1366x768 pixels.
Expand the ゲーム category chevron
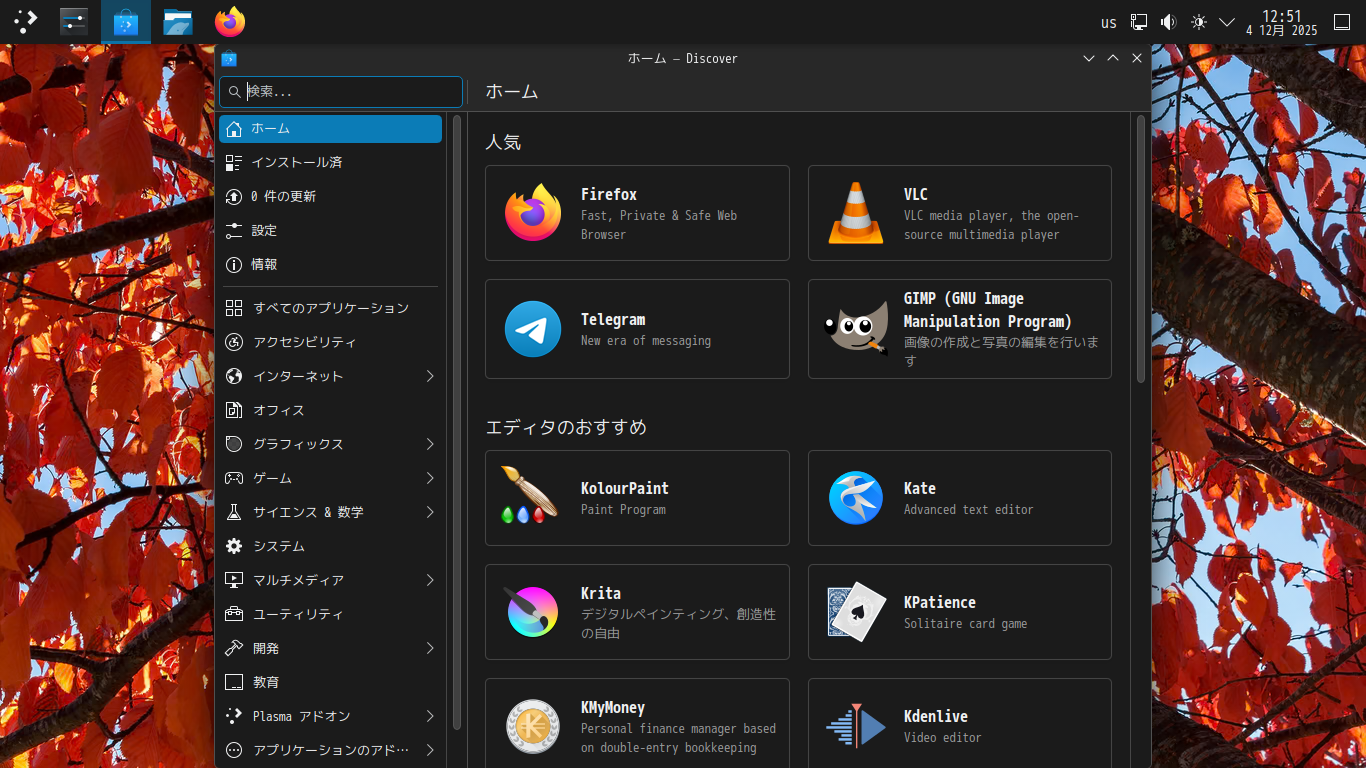tap(430, 478)
